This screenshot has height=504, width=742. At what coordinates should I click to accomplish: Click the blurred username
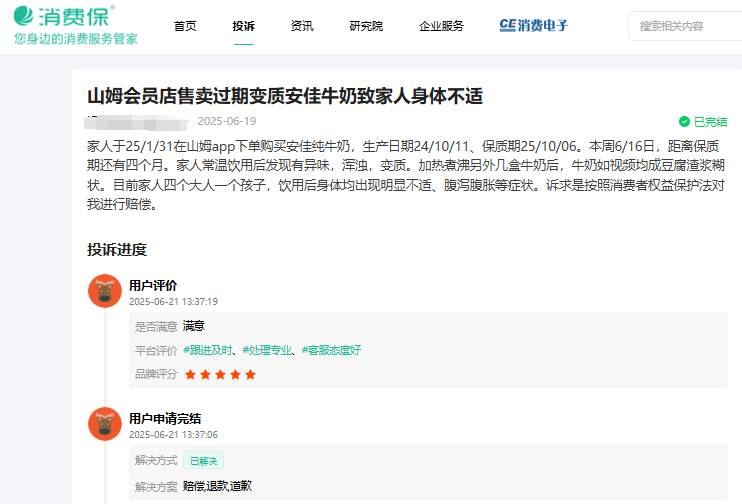pos(136,122)
